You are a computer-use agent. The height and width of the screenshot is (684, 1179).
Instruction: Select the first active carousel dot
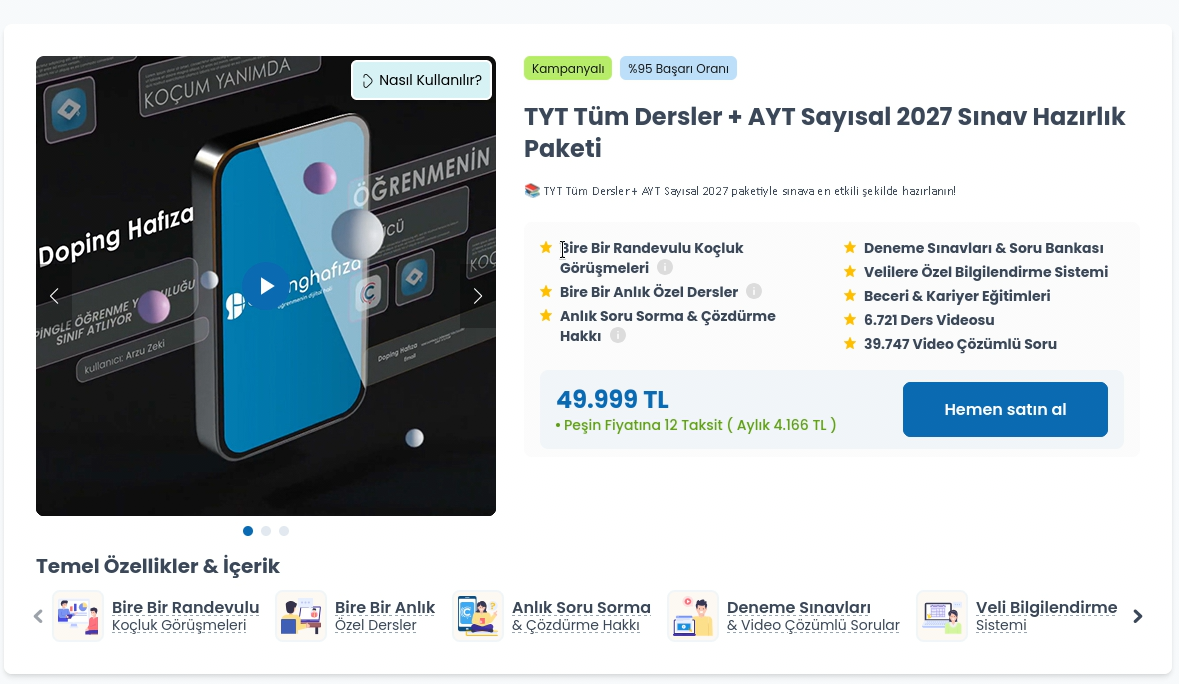(248, 531)
